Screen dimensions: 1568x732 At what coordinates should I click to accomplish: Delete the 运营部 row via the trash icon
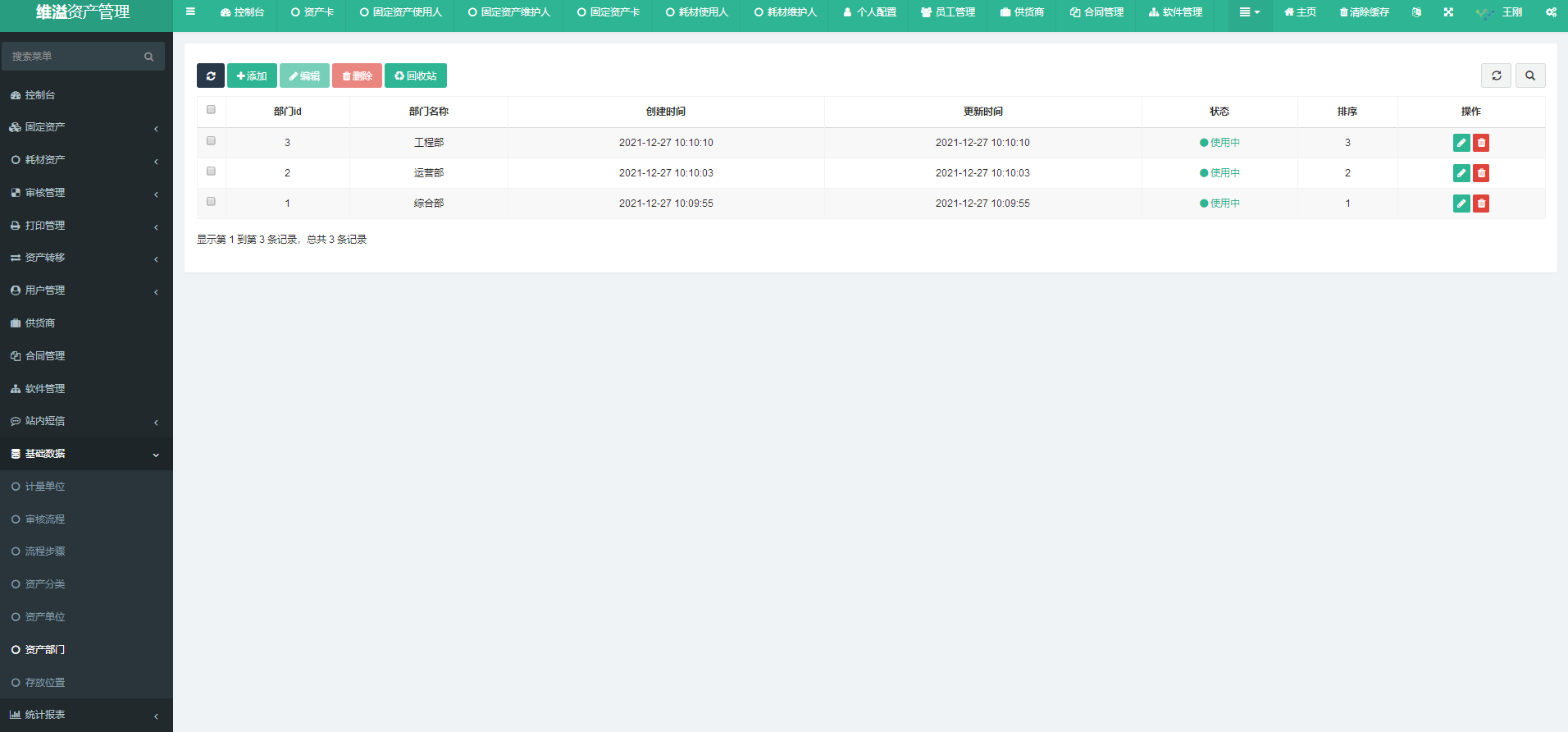[x=1481, y=173]
